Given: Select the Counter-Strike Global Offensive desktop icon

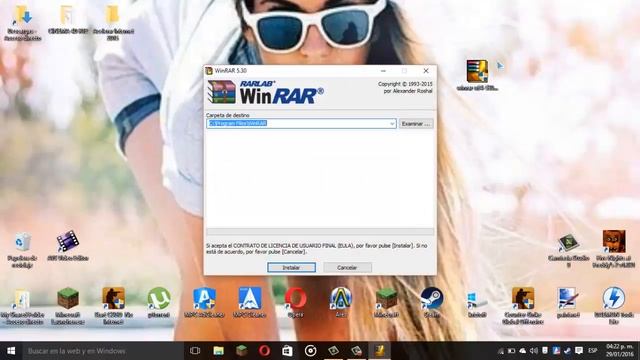Looking at the screenshot, I should 523,305.
